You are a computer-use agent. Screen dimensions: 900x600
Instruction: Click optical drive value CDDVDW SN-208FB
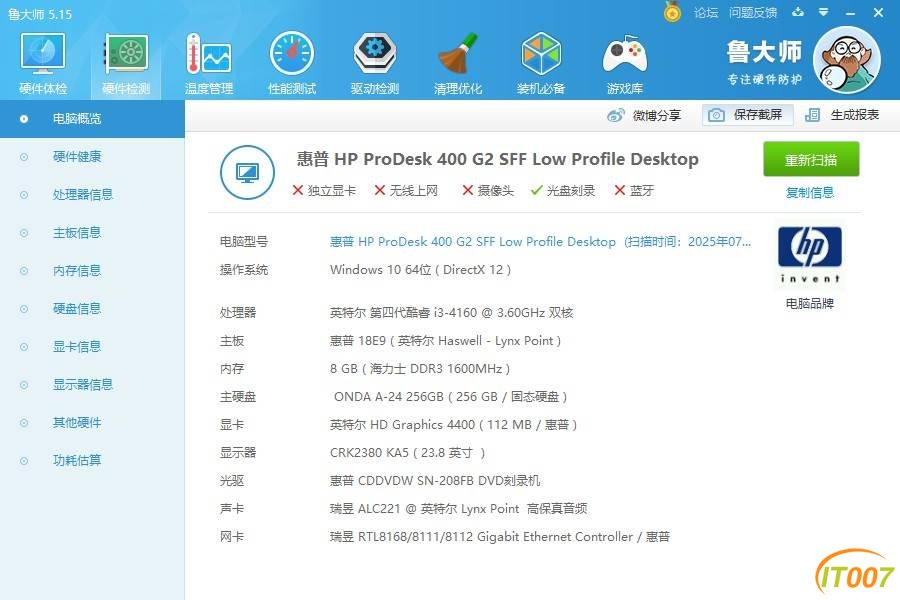[x=435, y=481]
